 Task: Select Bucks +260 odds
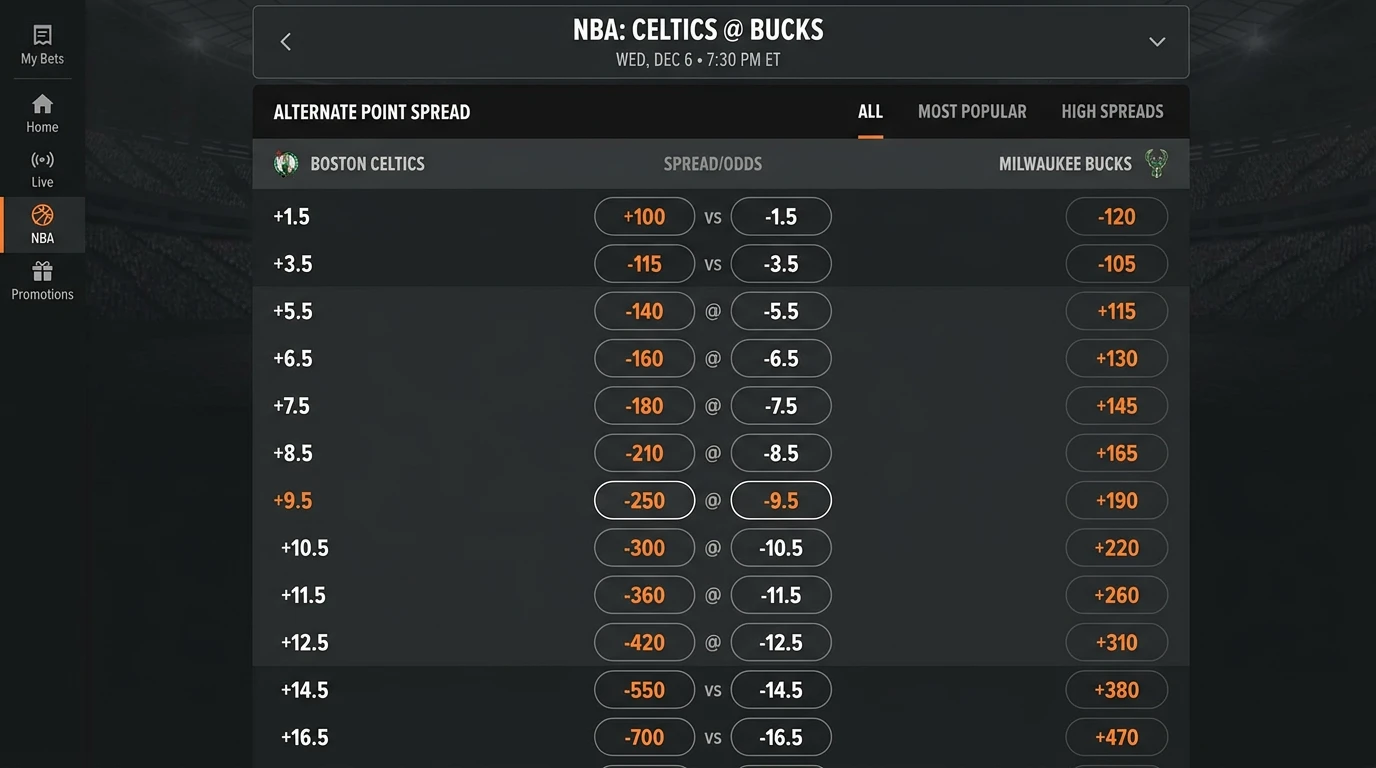(x=1116, y=595)
